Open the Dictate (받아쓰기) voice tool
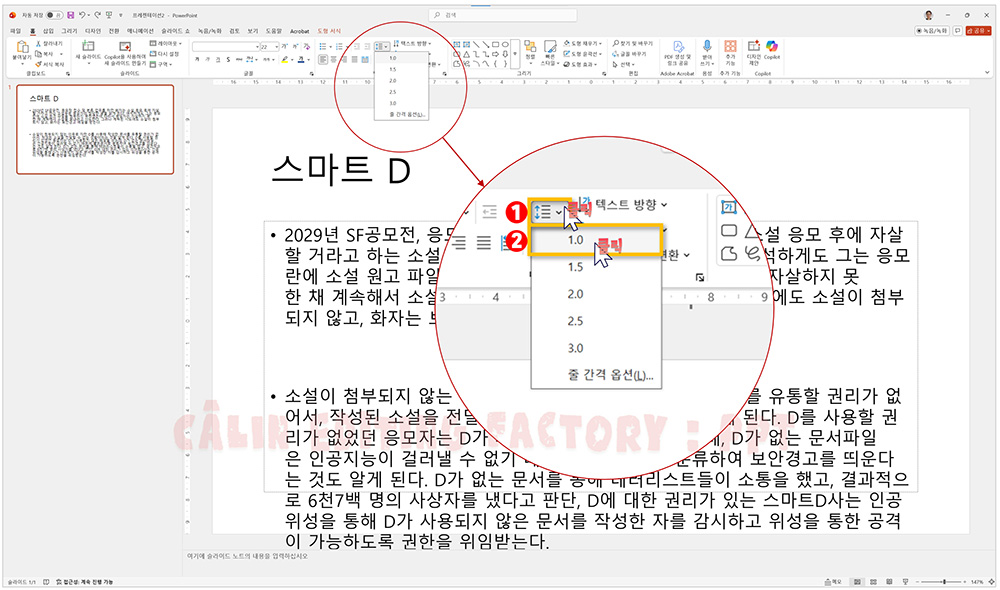Viewport: 1000px width, 590px height. tap(706, 52)
